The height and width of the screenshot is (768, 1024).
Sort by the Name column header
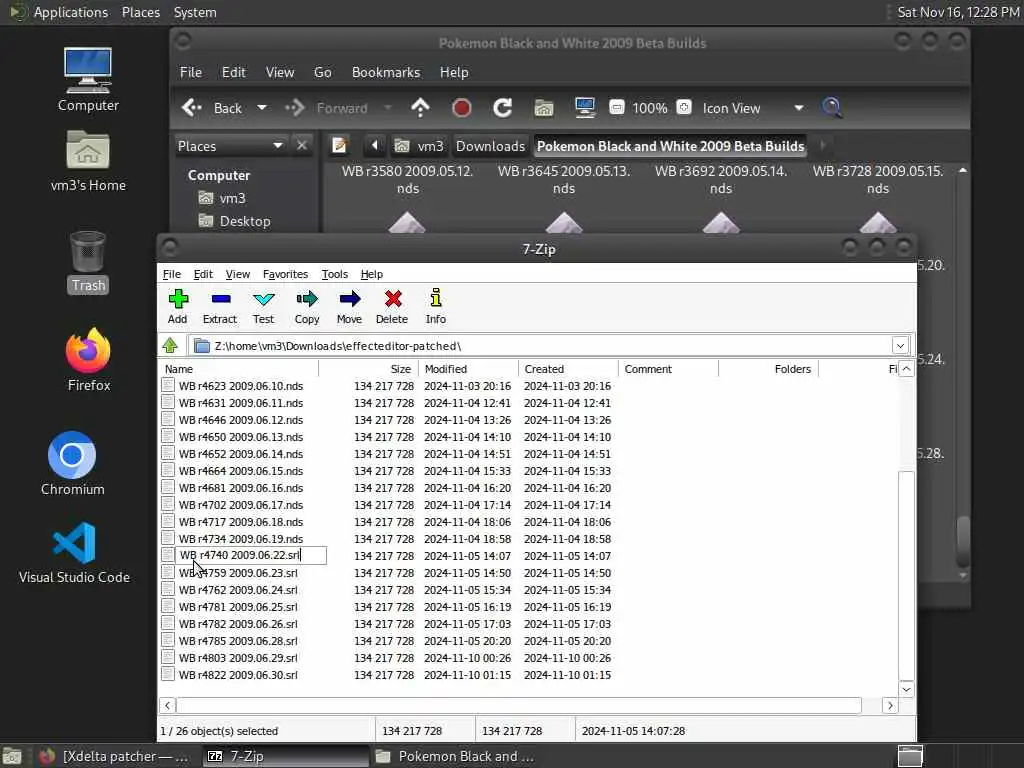click(239, 369)
